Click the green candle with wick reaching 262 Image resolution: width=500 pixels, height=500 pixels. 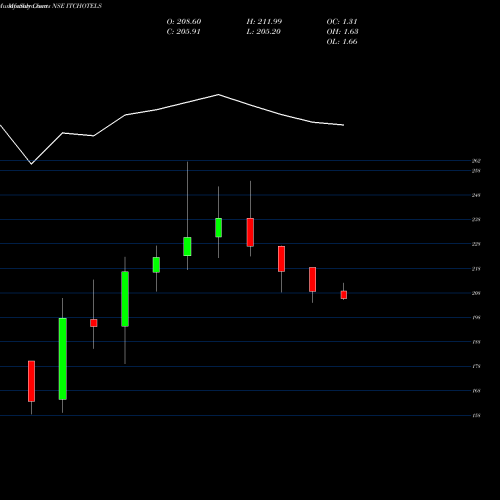pyautogui.click(x=187, y=247)
